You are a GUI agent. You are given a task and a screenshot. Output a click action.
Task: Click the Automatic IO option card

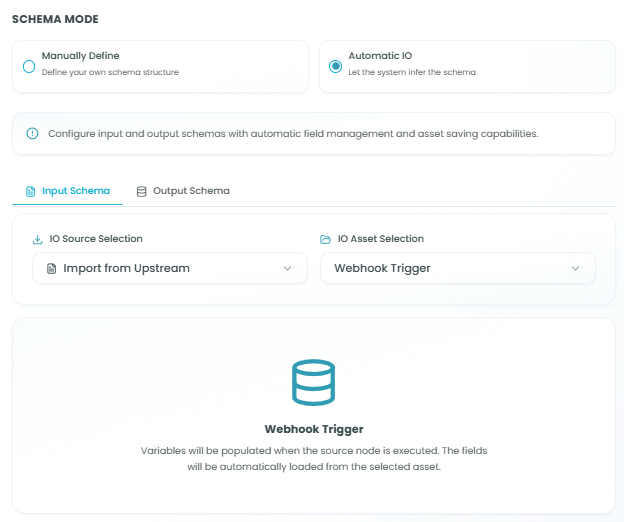(x=467, y=66)
